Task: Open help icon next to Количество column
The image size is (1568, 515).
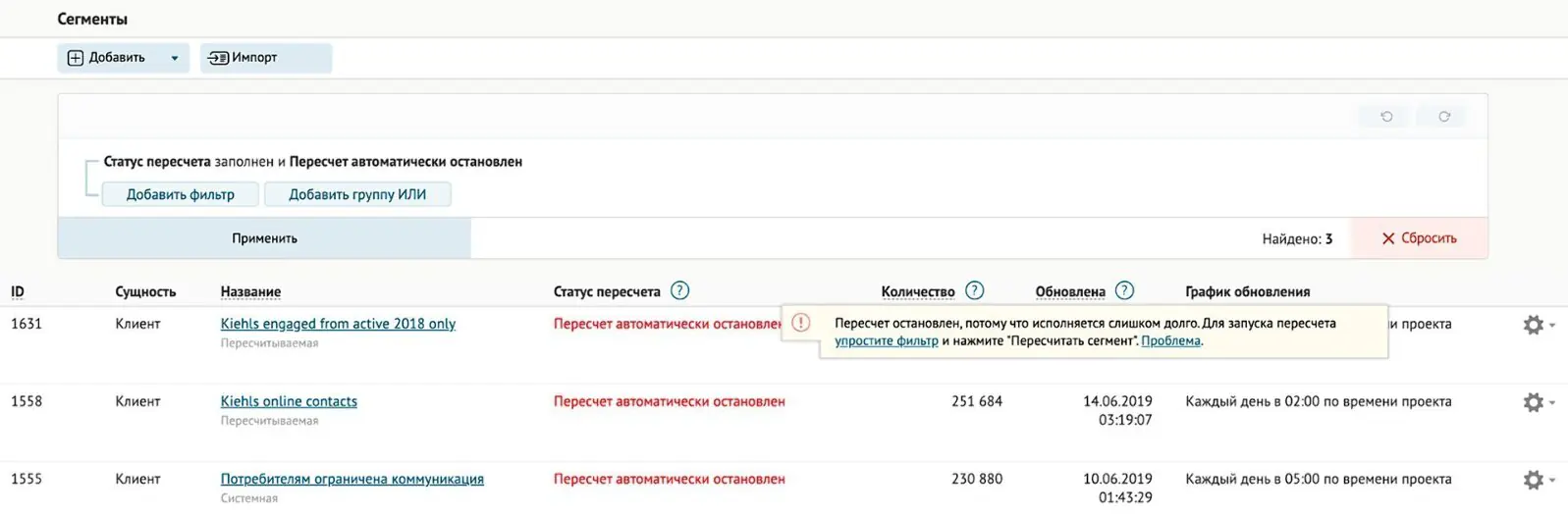Action: pyautogui.click(x=974, y=290)
